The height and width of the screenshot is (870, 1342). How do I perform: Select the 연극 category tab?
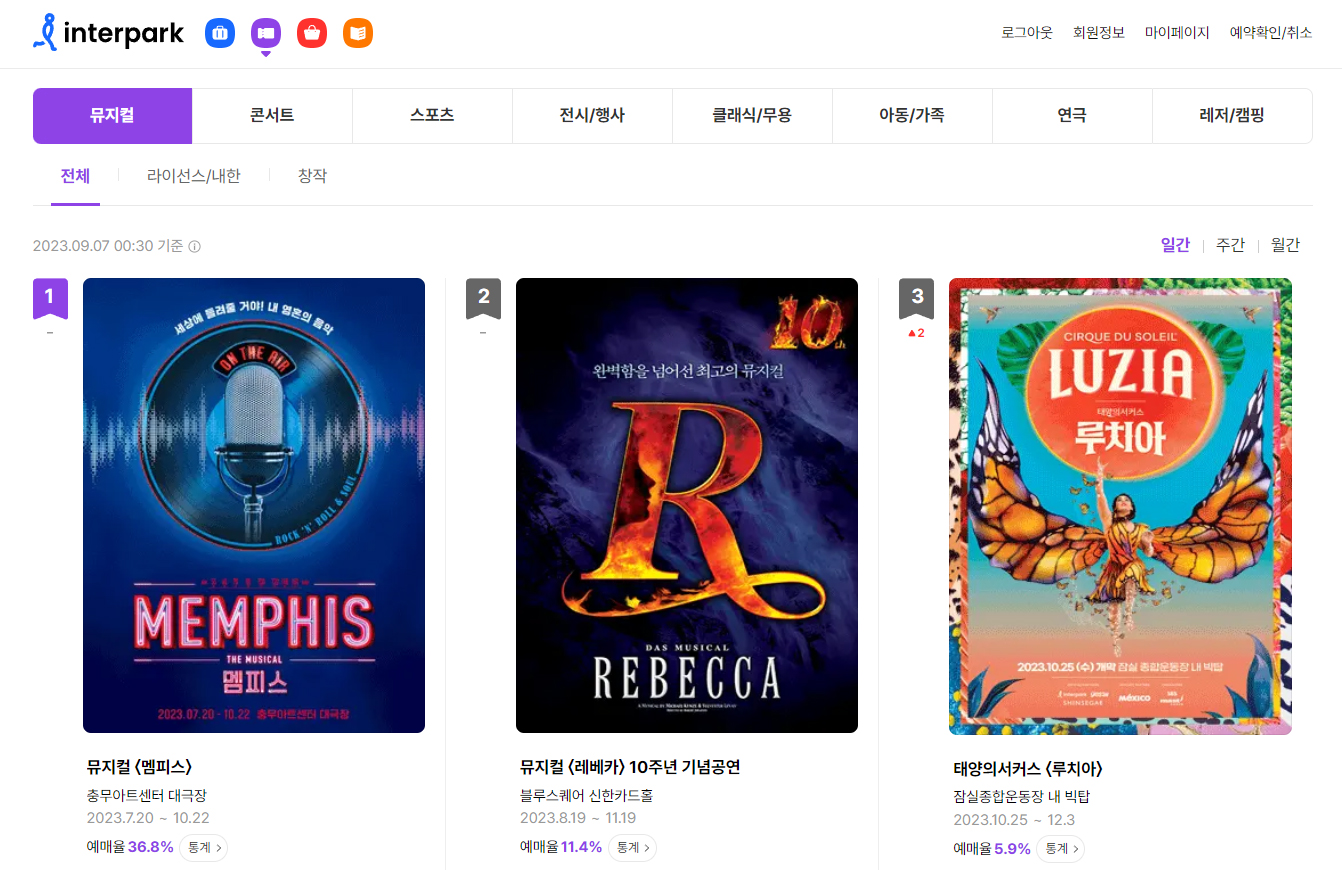[x=1072, y=116]
